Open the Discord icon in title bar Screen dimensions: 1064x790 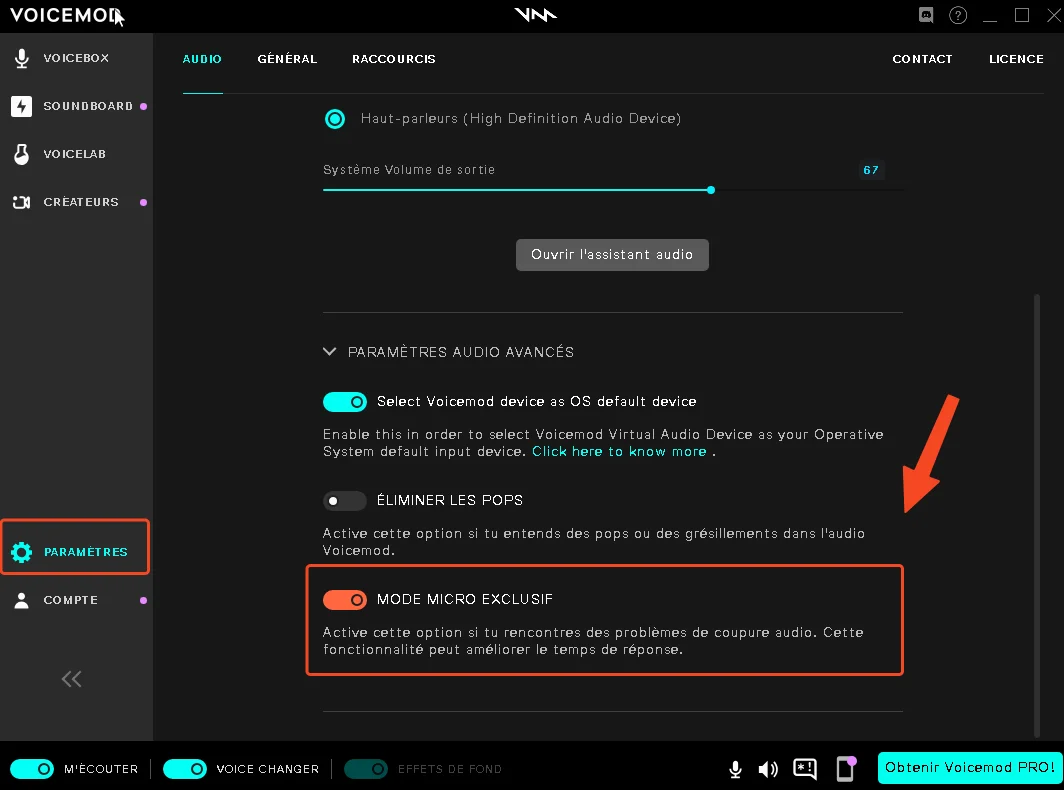926,15
